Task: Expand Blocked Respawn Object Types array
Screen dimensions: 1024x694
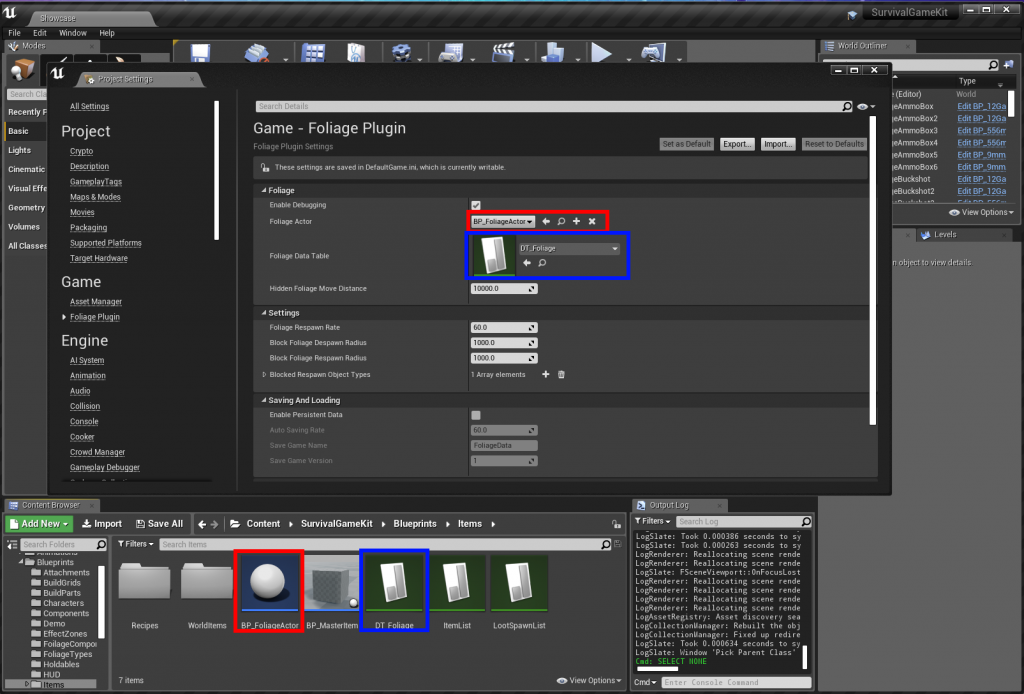Action: pos(264,375)
